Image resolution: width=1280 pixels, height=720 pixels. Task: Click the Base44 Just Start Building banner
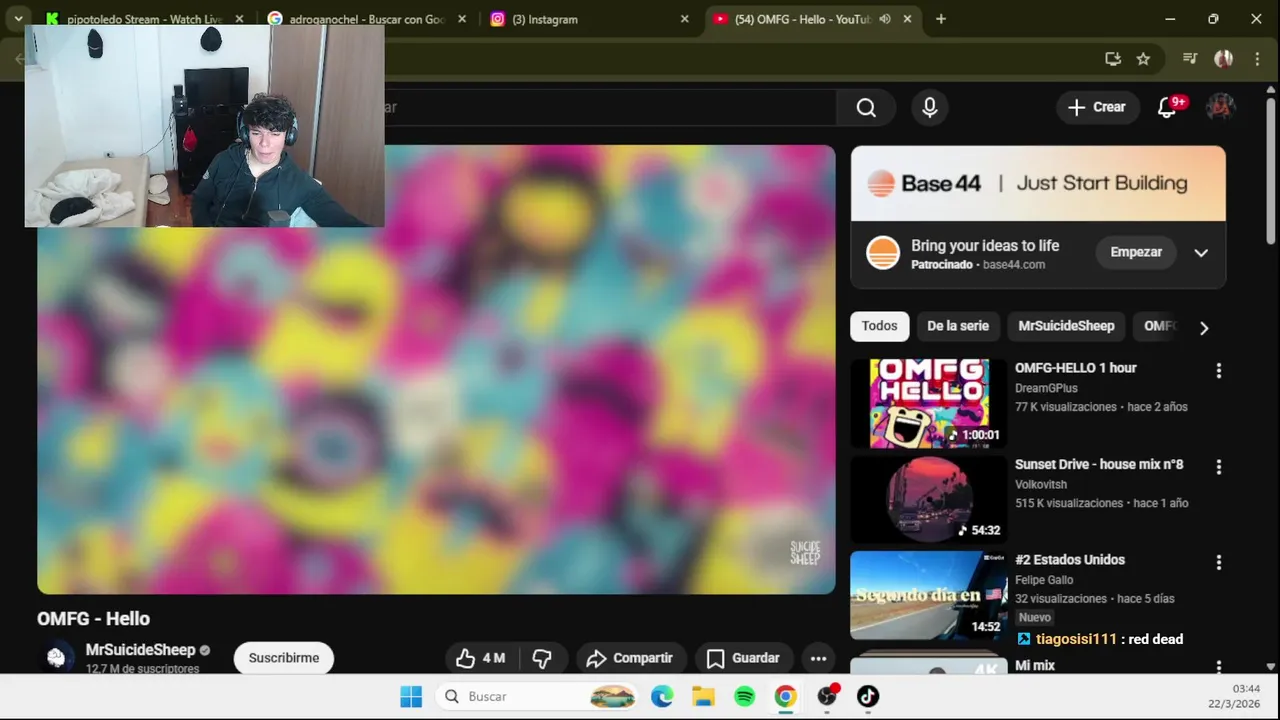1038,184
